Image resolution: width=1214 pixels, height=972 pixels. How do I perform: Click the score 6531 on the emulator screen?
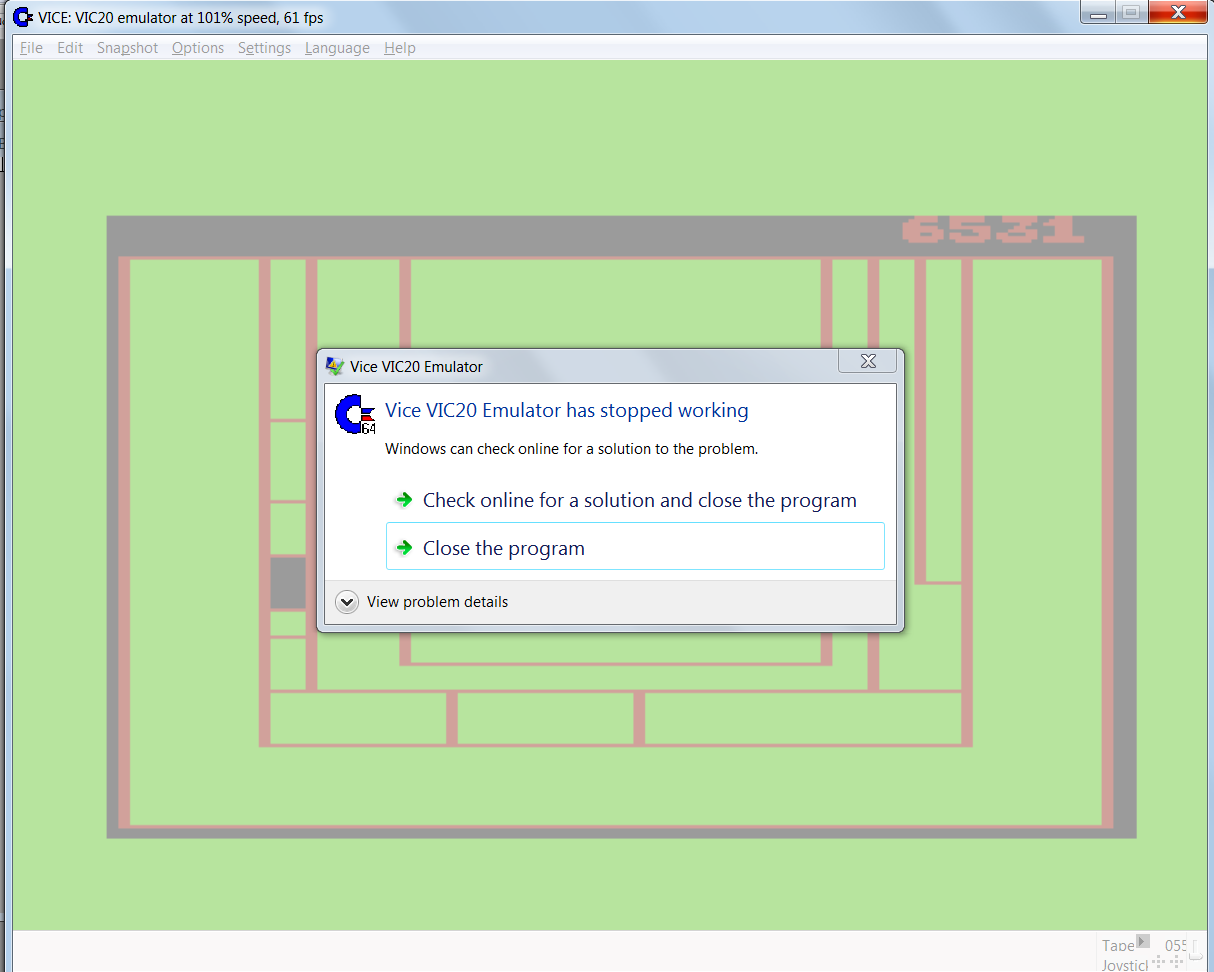click(x=993, y=230)
